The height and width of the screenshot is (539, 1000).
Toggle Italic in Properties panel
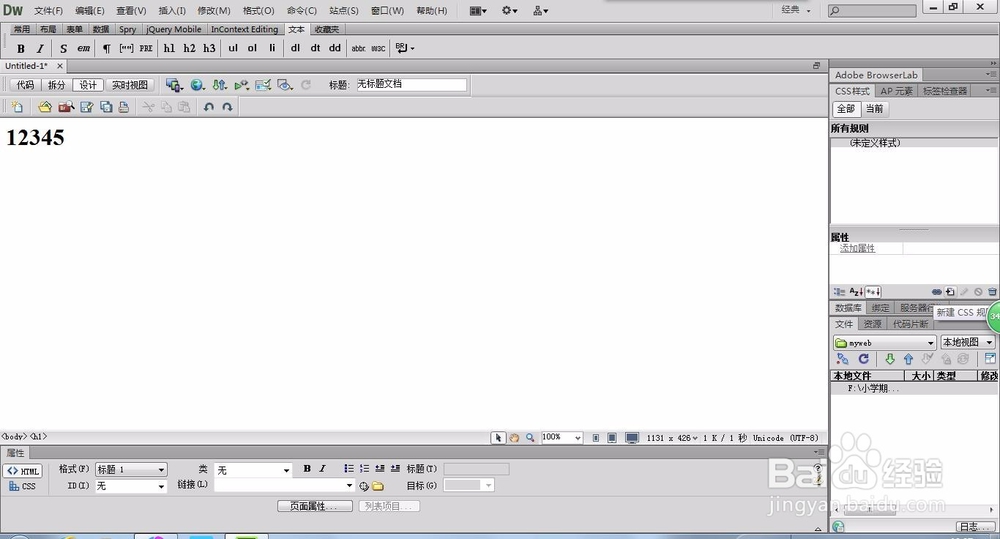click(x=323, y=469)
